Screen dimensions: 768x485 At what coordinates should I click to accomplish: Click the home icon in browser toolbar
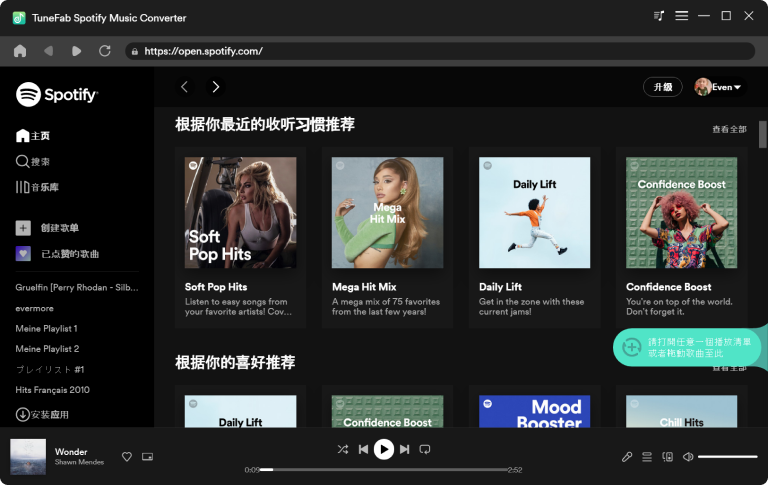pos(20,51)
